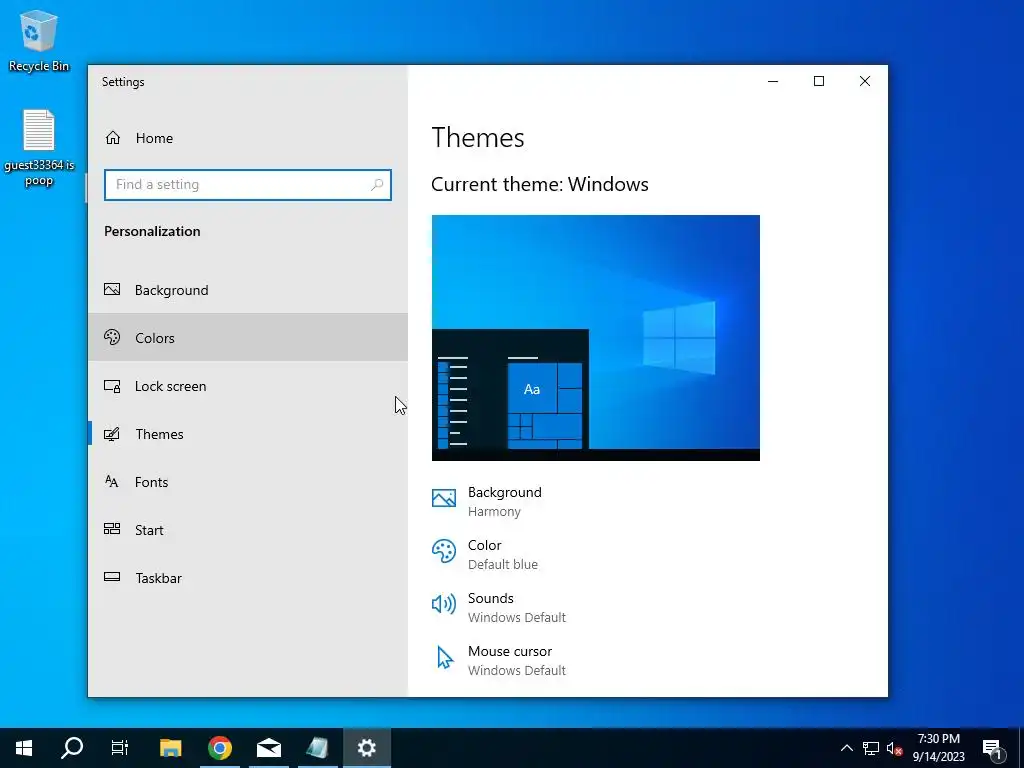
Task: Click the Background label in theme options
Action: (505, 492)
